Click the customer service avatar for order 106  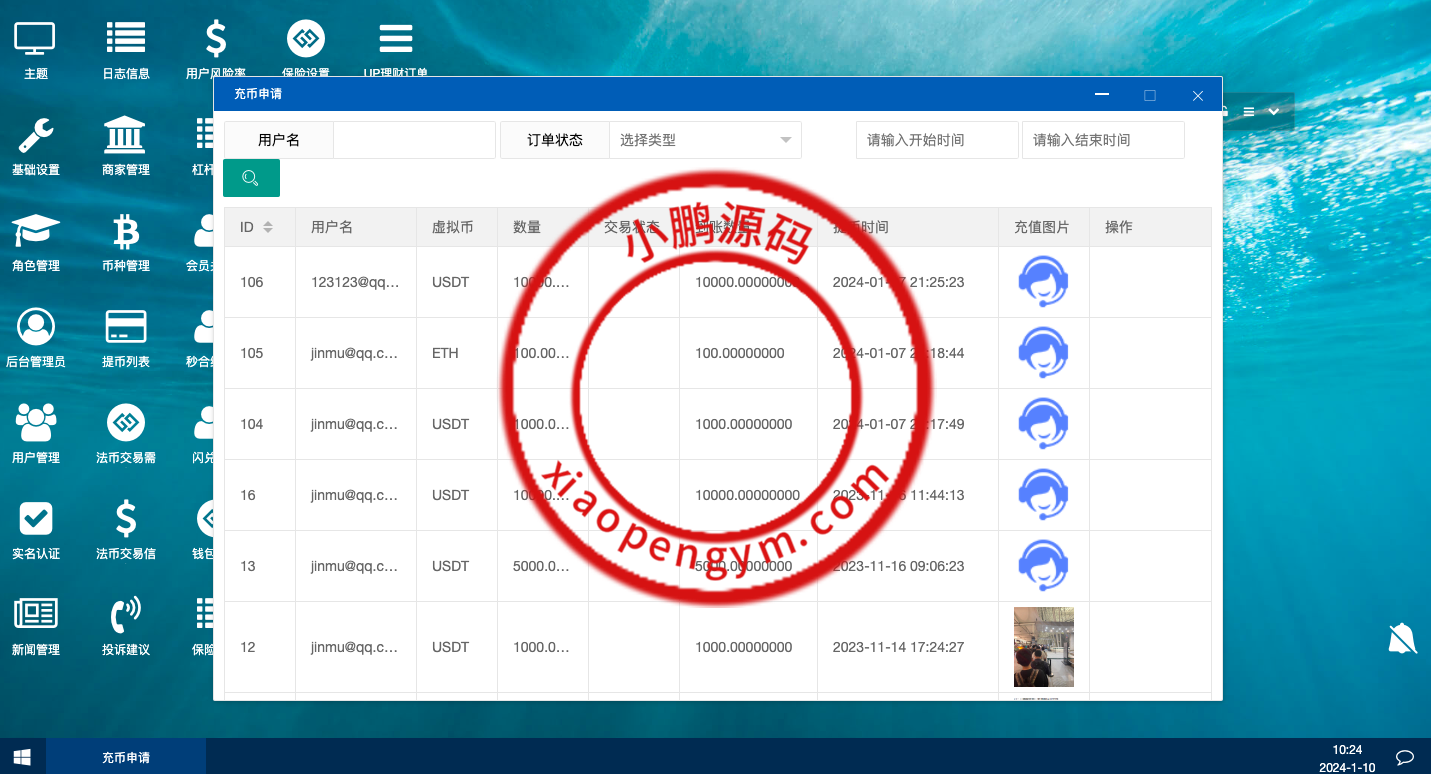[1043, 281]
